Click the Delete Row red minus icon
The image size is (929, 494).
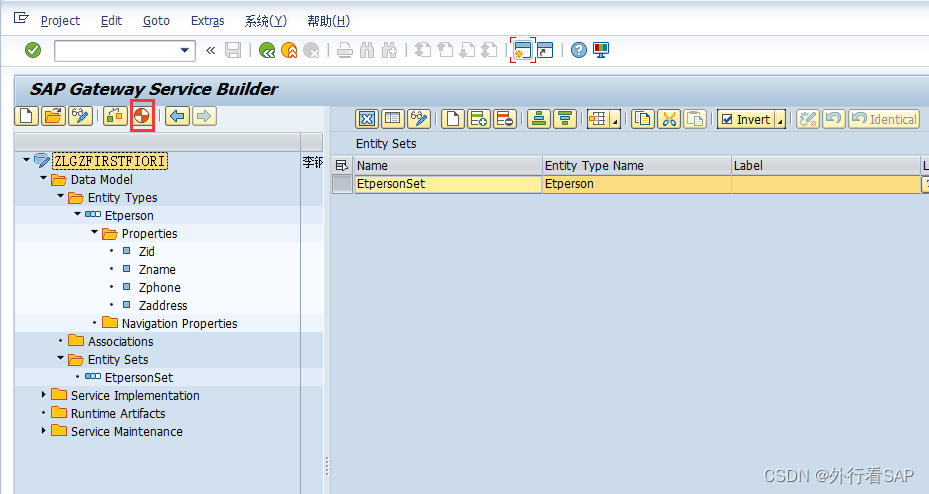(505, 119)
